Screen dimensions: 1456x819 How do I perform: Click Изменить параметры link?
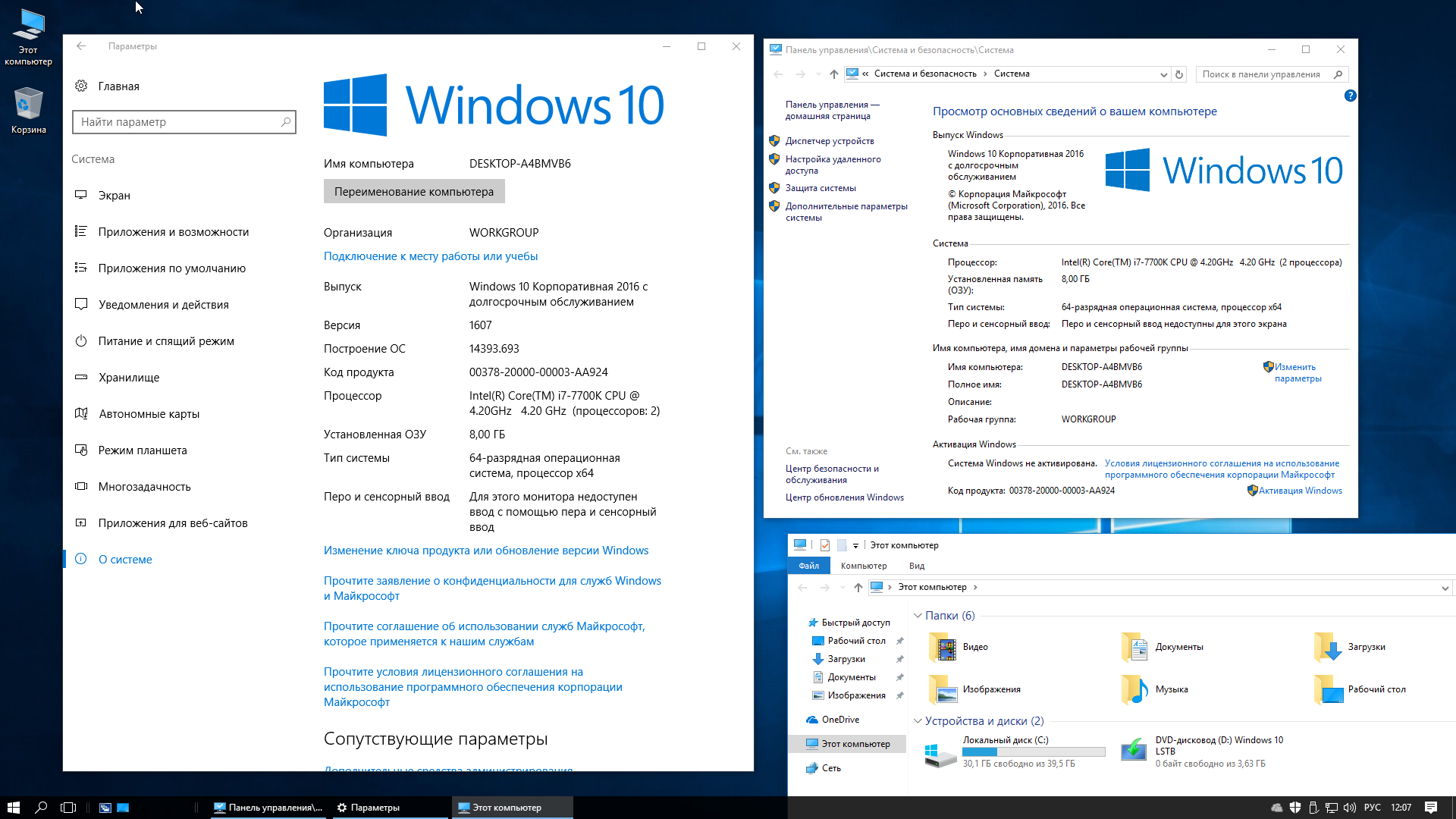tap(1298, 372)
